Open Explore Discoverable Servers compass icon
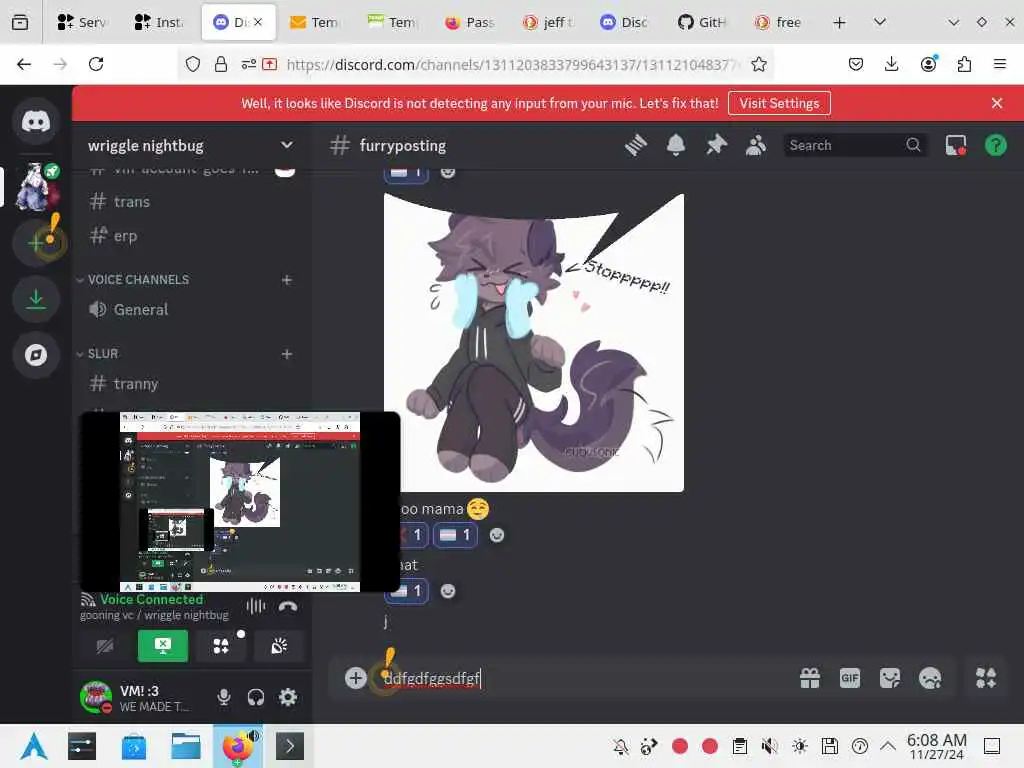 [x=36, y=355]
